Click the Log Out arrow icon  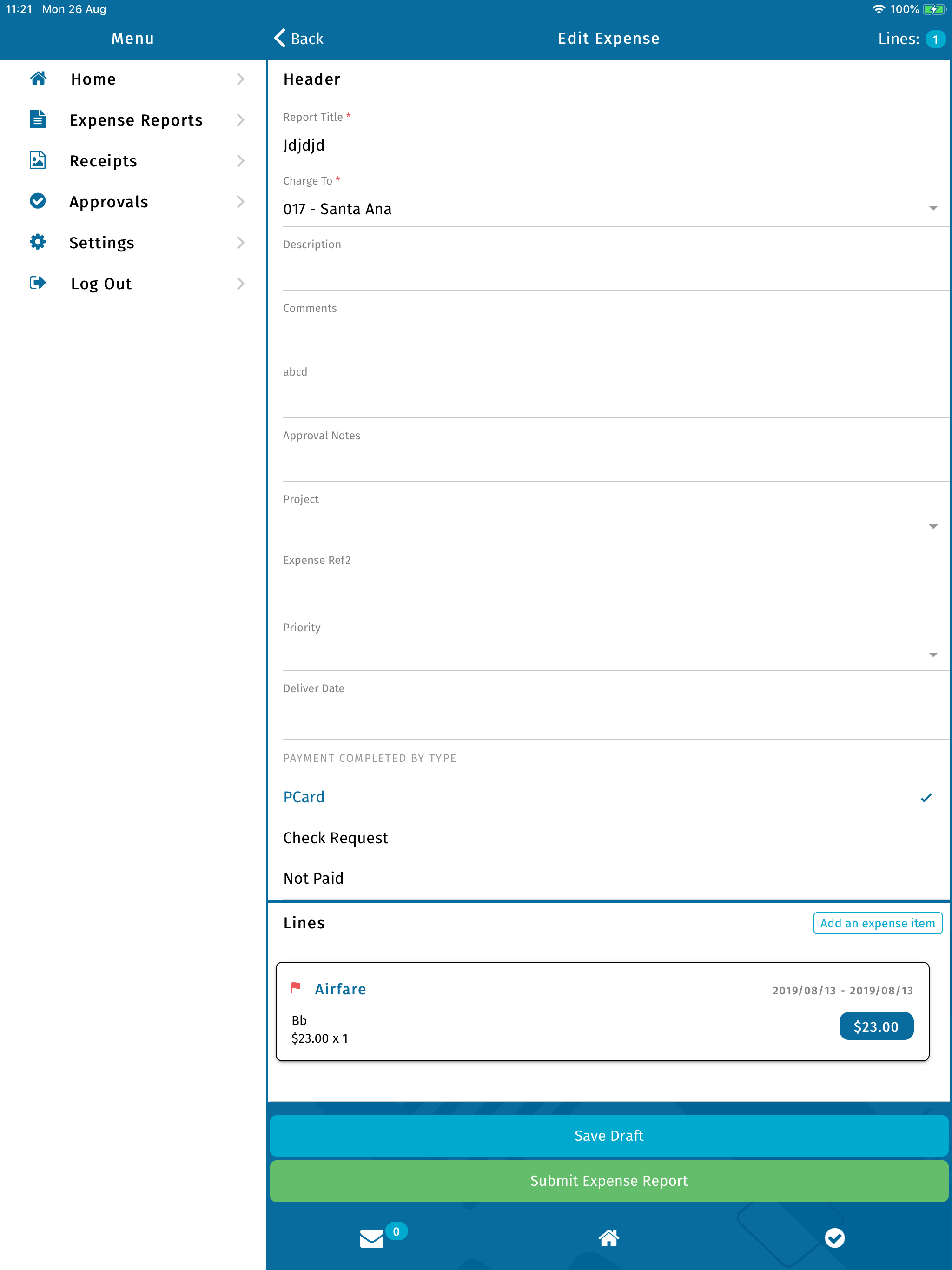click(x=38, y=283)
